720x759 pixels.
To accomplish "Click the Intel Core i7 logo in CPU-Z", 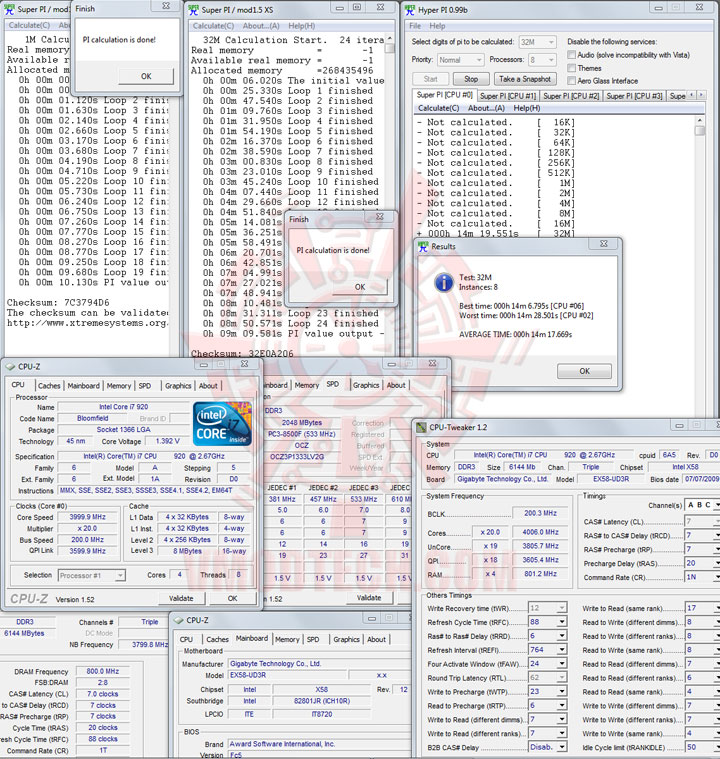I will (222, 424).
